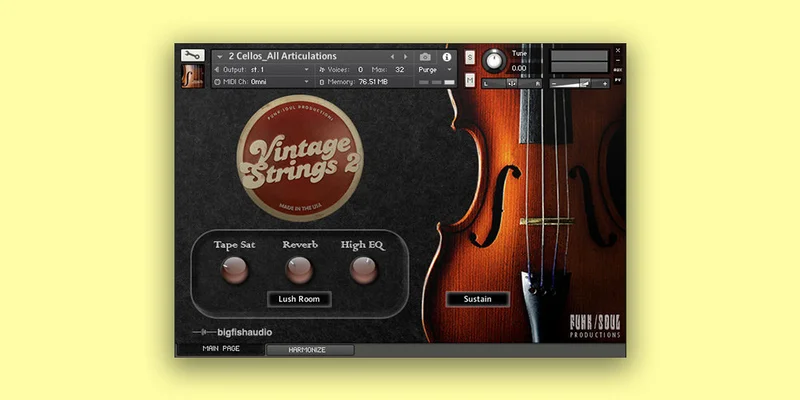
Task: Click the output speaker icon beside Output
Action: pos(217,69)
